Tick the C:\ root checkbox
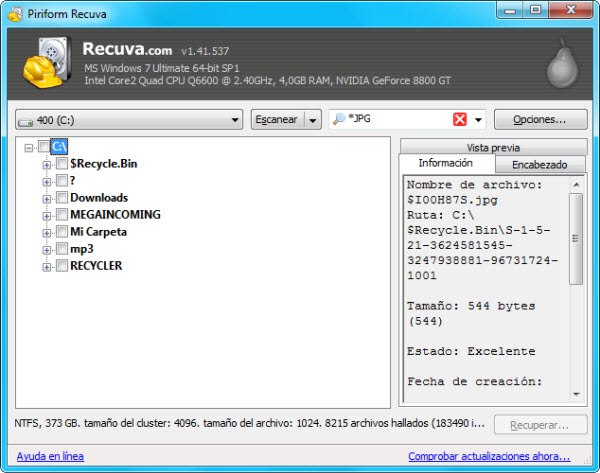600x473 pixels. point(44,147)
